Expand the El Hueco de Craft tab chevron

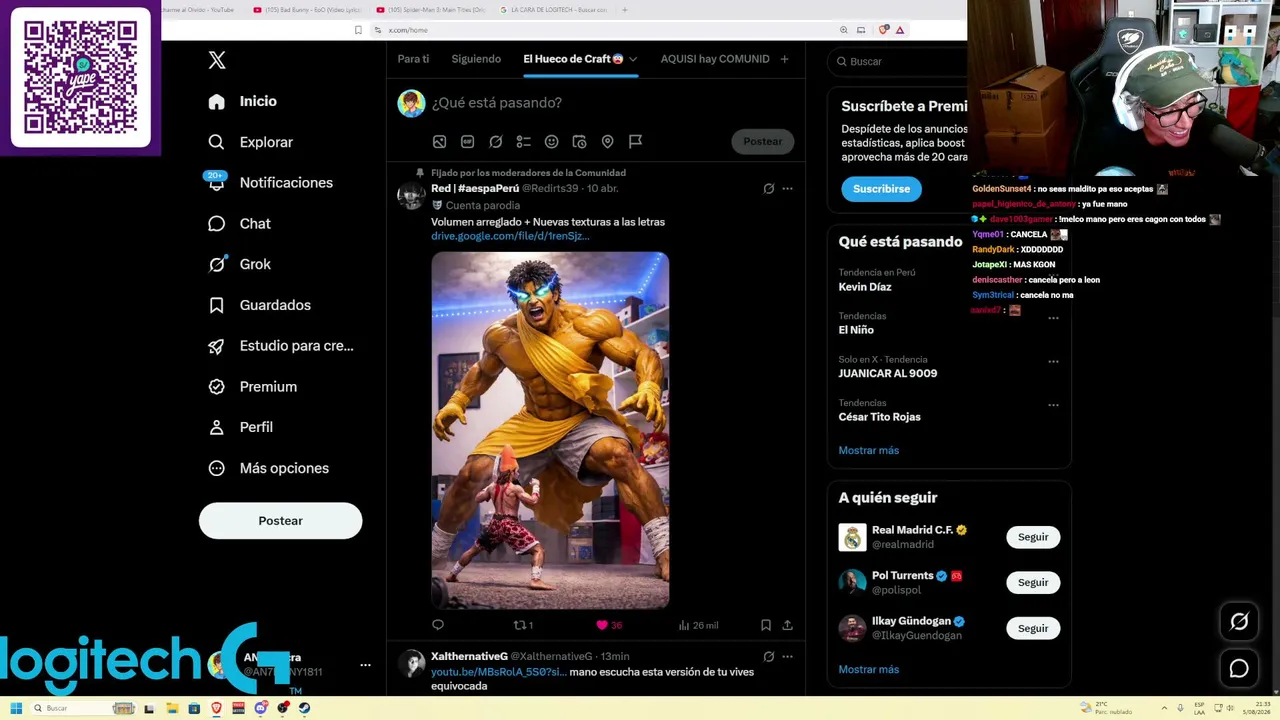[x=633, y=59]
